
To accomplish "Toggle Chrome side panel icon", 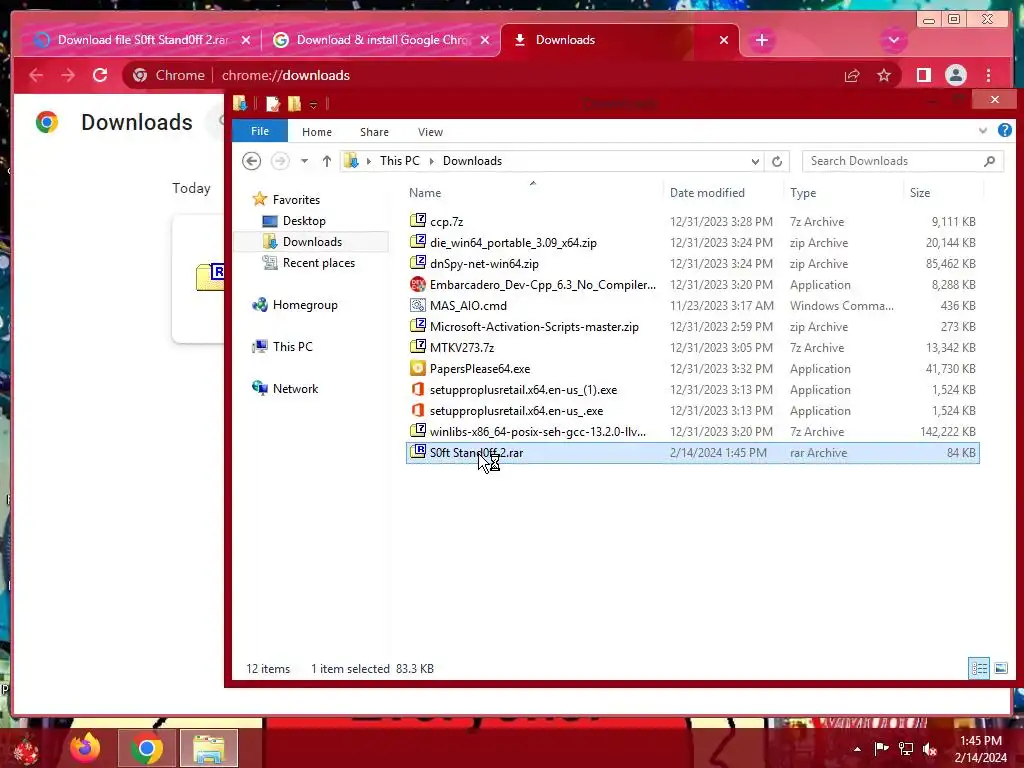I will (923, 76).
